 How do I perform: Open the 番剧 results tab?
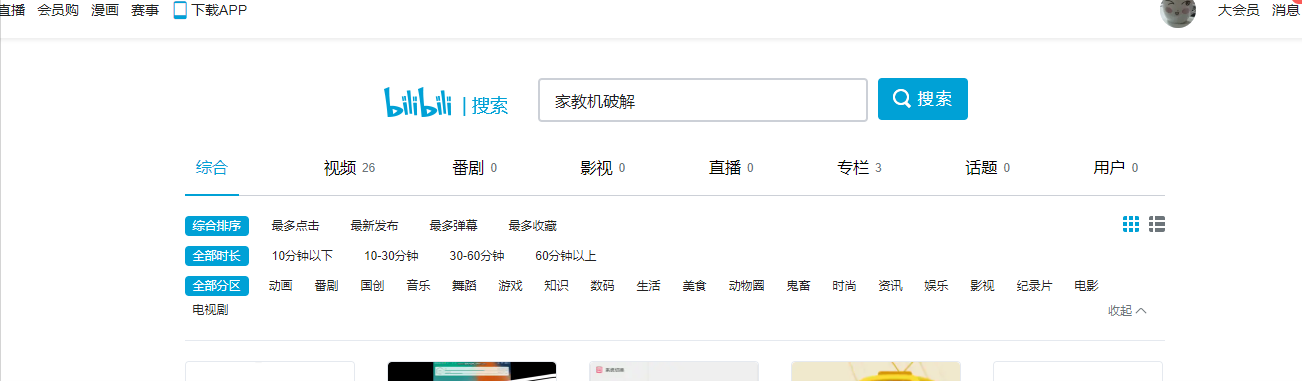475,168
